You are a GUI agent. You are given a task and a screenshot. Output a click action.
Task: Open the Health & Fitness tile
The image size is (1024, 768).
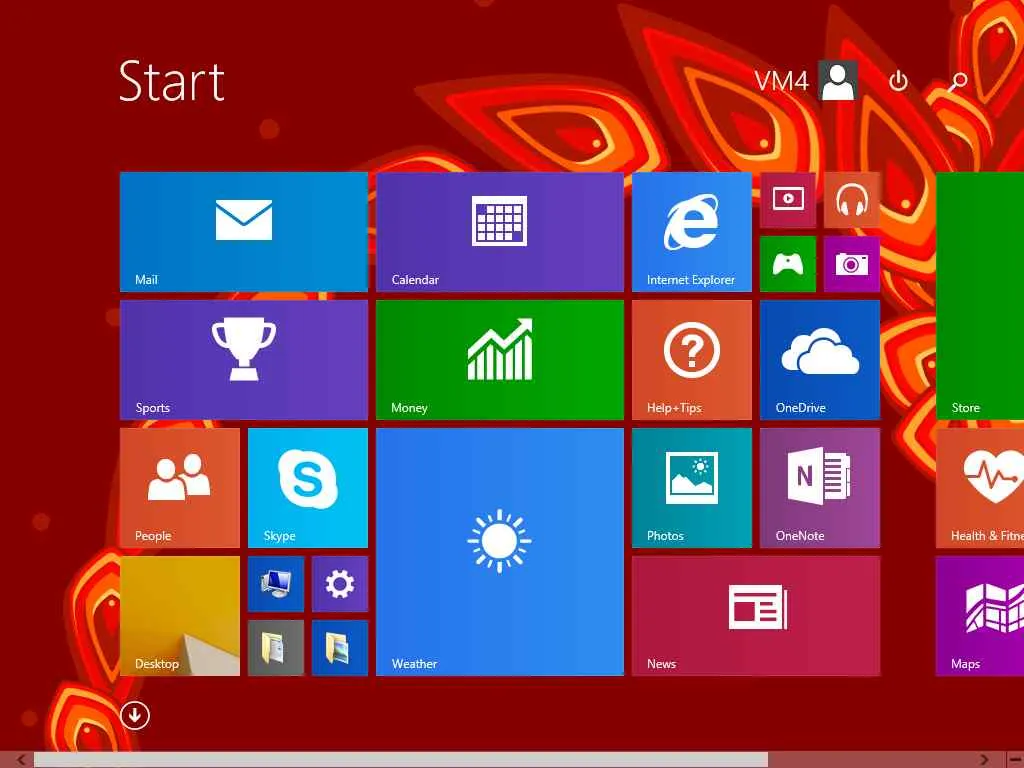pos(980,488)
